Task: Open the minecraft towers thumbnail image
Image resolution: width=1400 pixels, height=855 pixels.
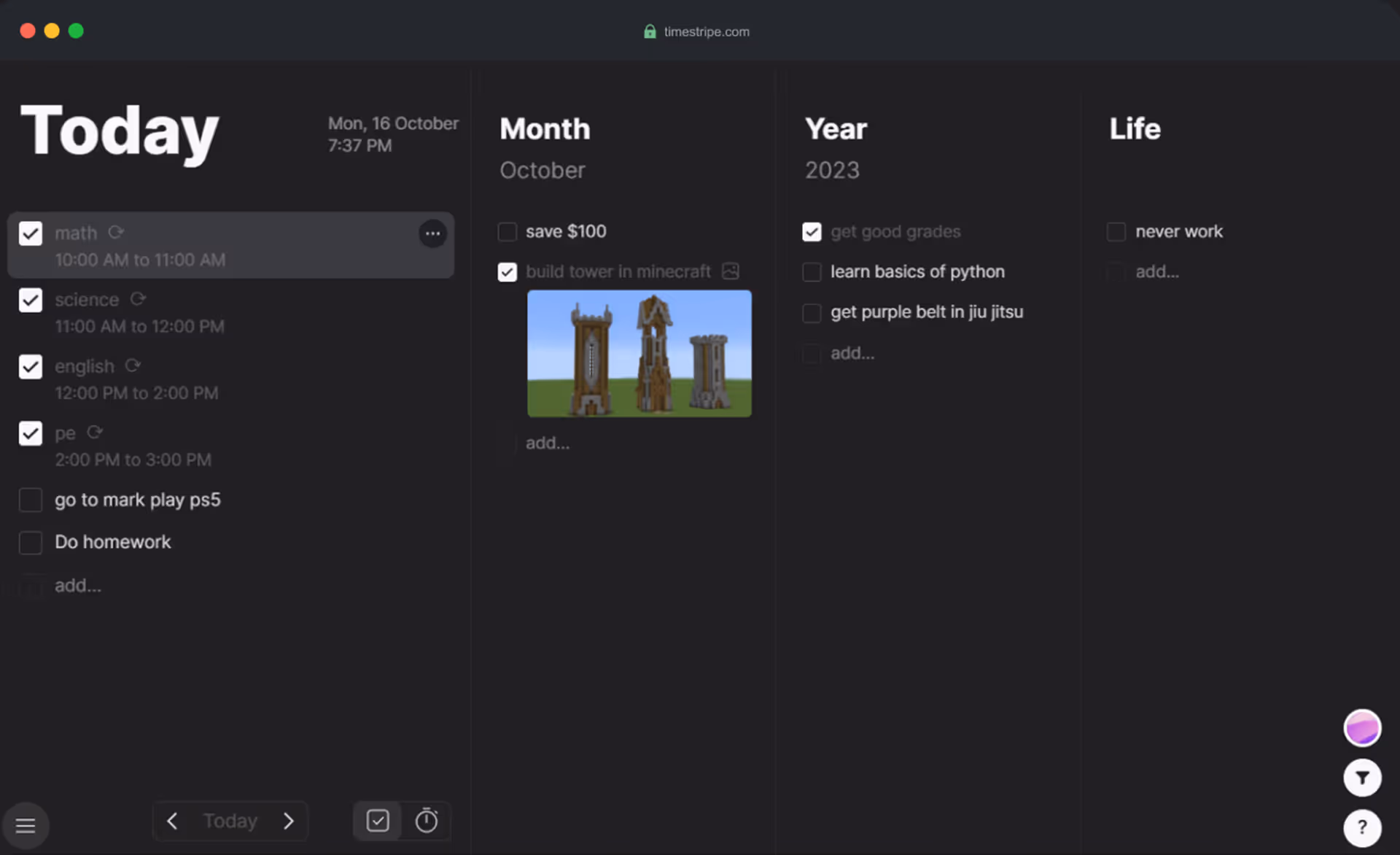Action: coord(639,354)
